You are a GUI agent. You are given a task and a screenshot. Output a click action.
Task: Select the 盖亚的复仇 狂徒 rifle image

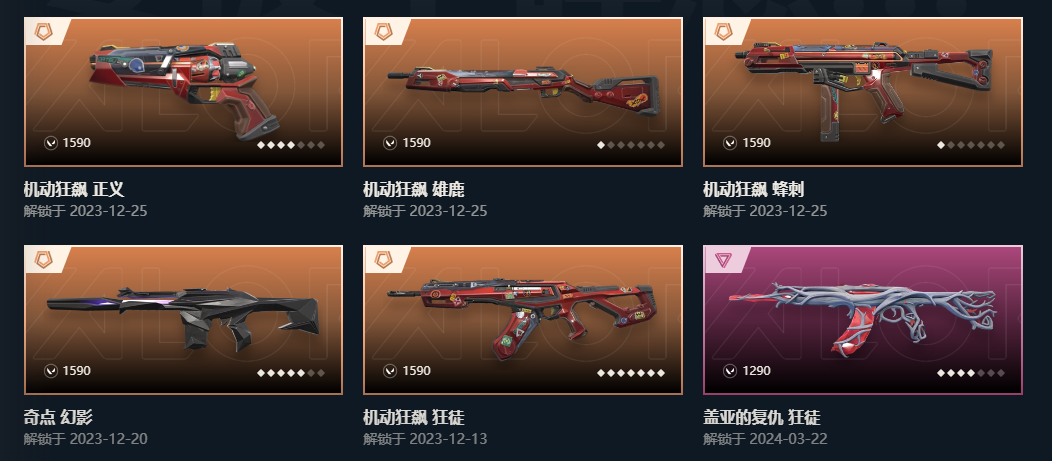pyautogui.click(x=863, y=317)
